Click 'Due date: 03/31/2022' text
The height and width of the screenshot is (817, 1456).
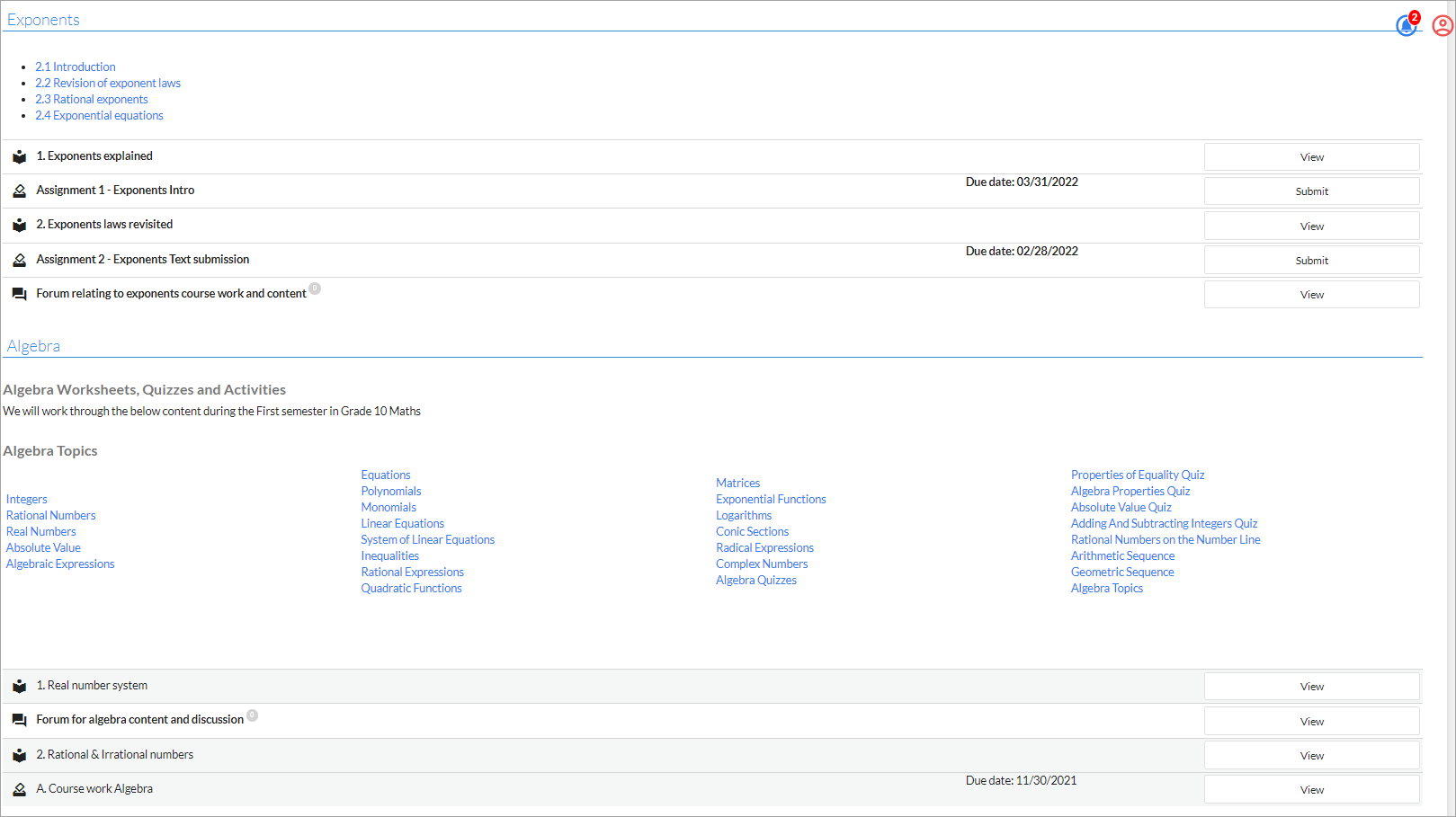[1022, 182]
